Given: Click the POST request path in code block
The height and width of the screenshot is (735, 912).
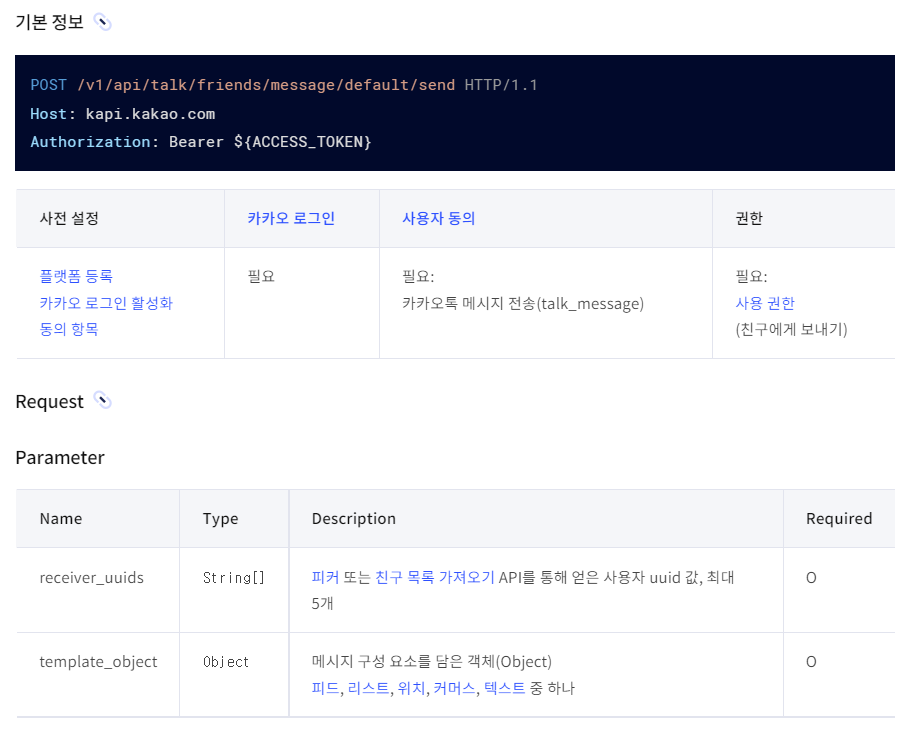Looking at the screenshot, I should click(266, 85).
